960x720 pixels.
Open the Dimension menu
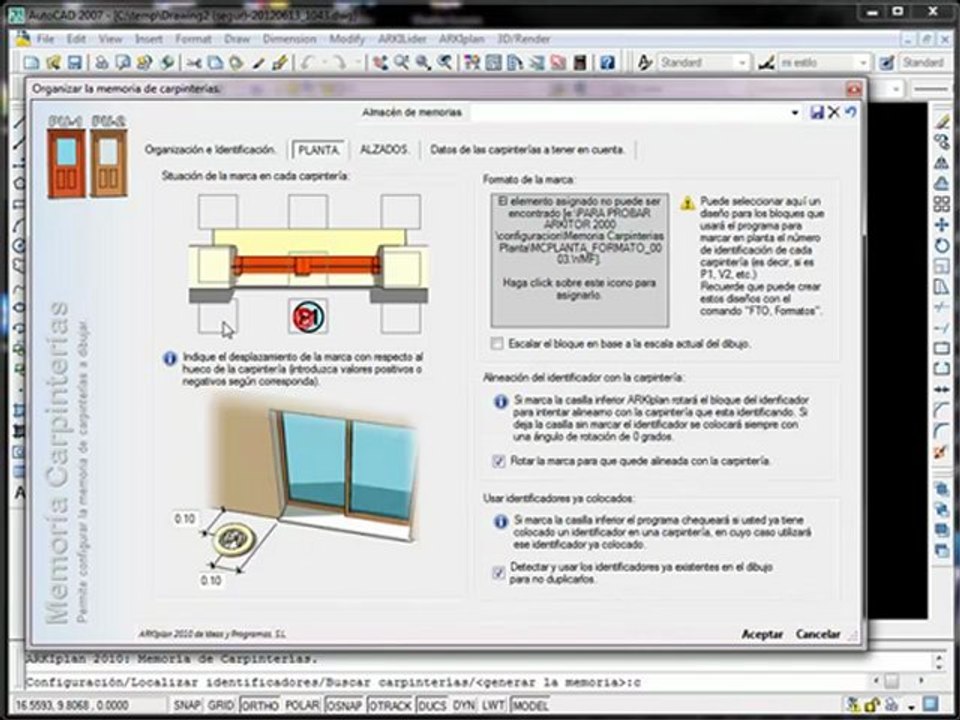click(289, 39)
